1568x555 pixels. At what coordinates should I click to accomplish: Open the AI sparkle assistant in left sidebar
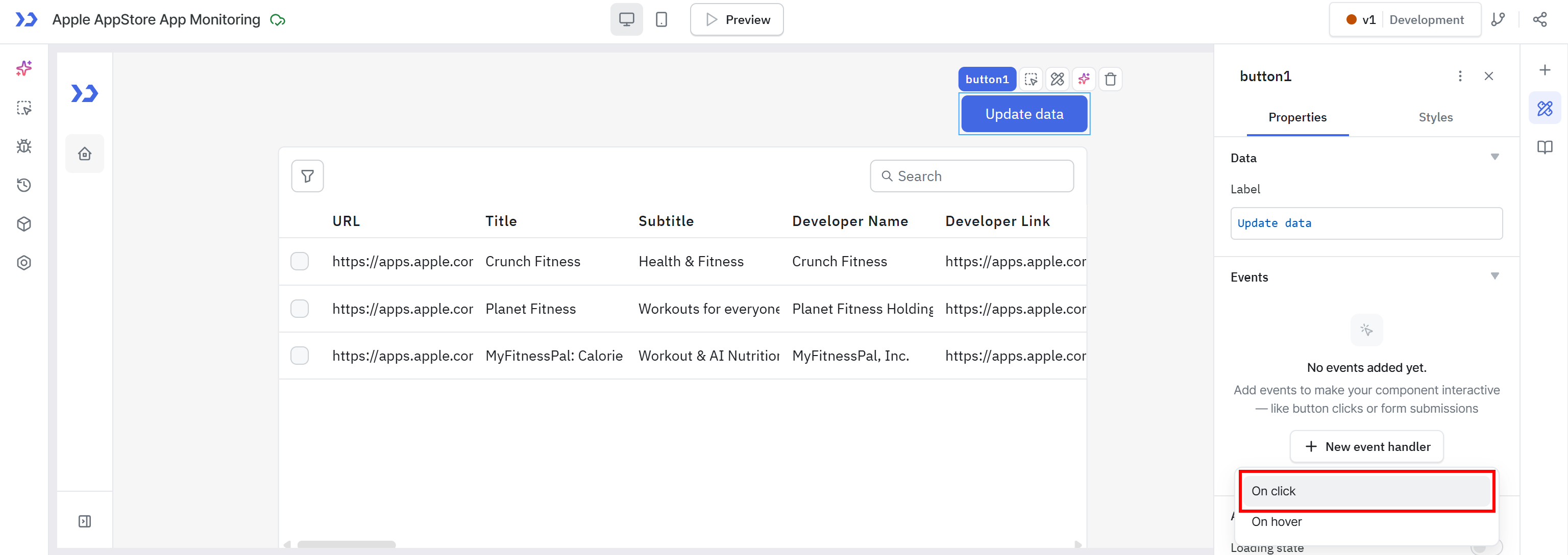coord(24,68)
